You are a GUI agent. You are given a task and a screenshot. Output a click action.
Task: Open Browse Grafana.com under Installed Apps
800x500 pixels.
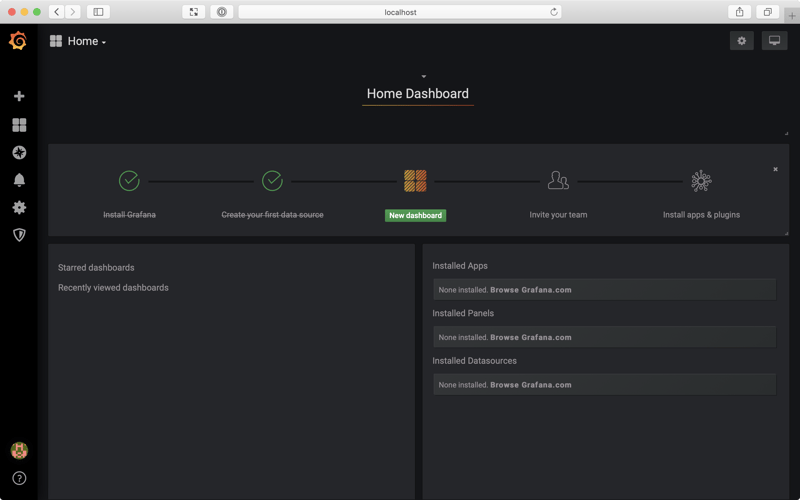point(531,290)
